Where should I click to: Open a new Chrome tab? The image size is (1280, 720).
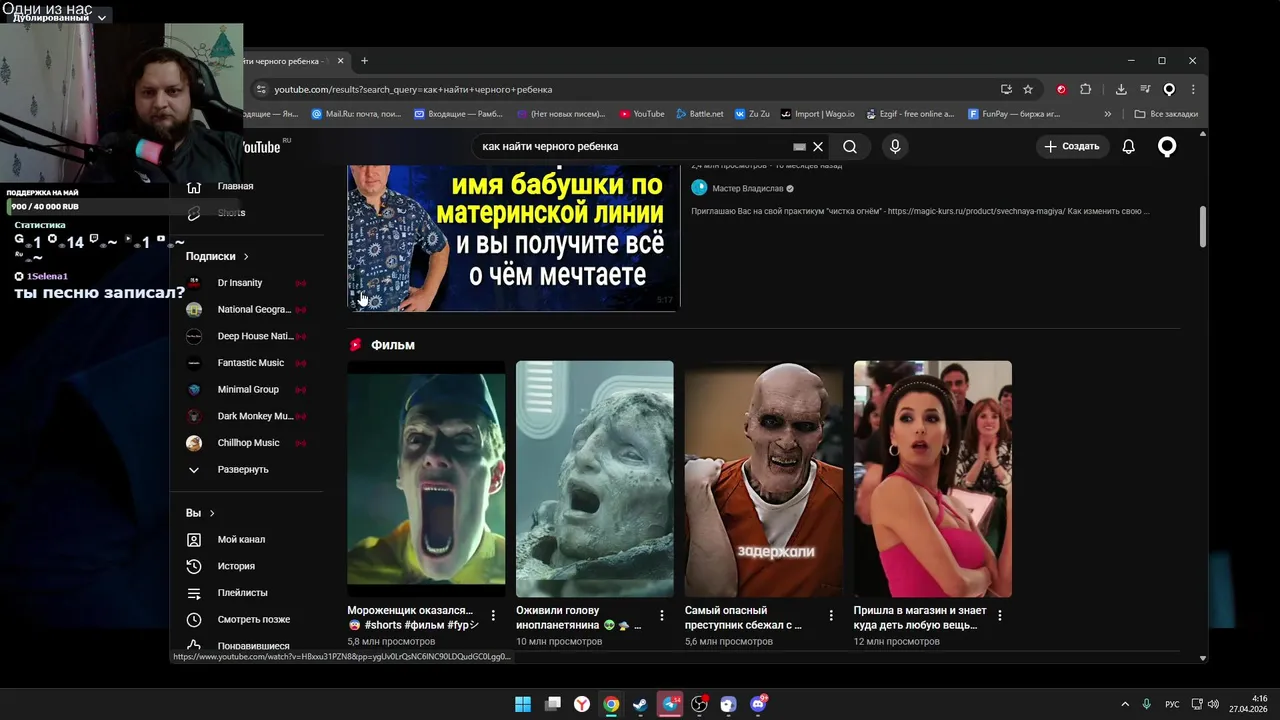(364, 61)
